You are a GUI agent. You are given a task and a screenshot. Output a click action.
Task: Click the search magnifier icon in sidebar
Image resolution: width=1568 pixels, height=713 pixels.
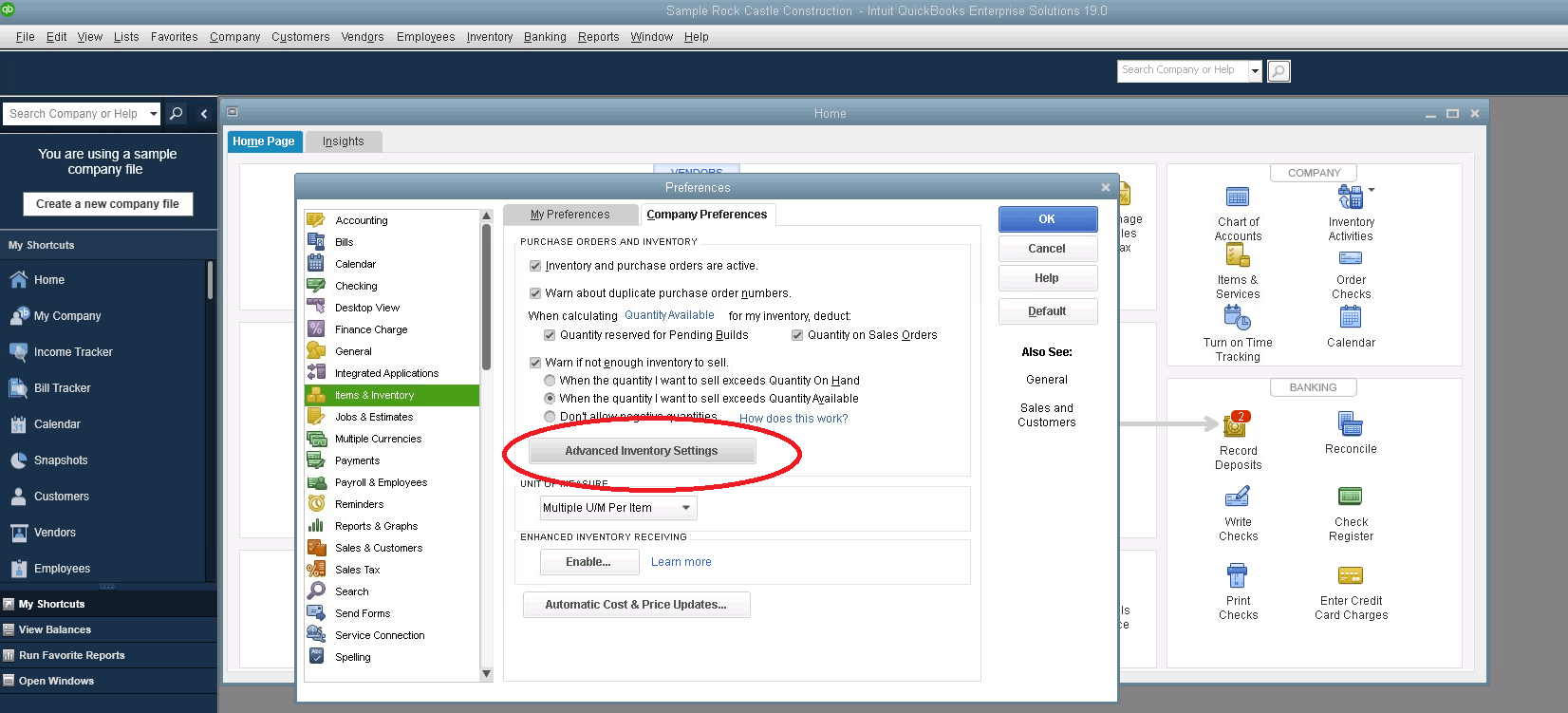point(176,114)
